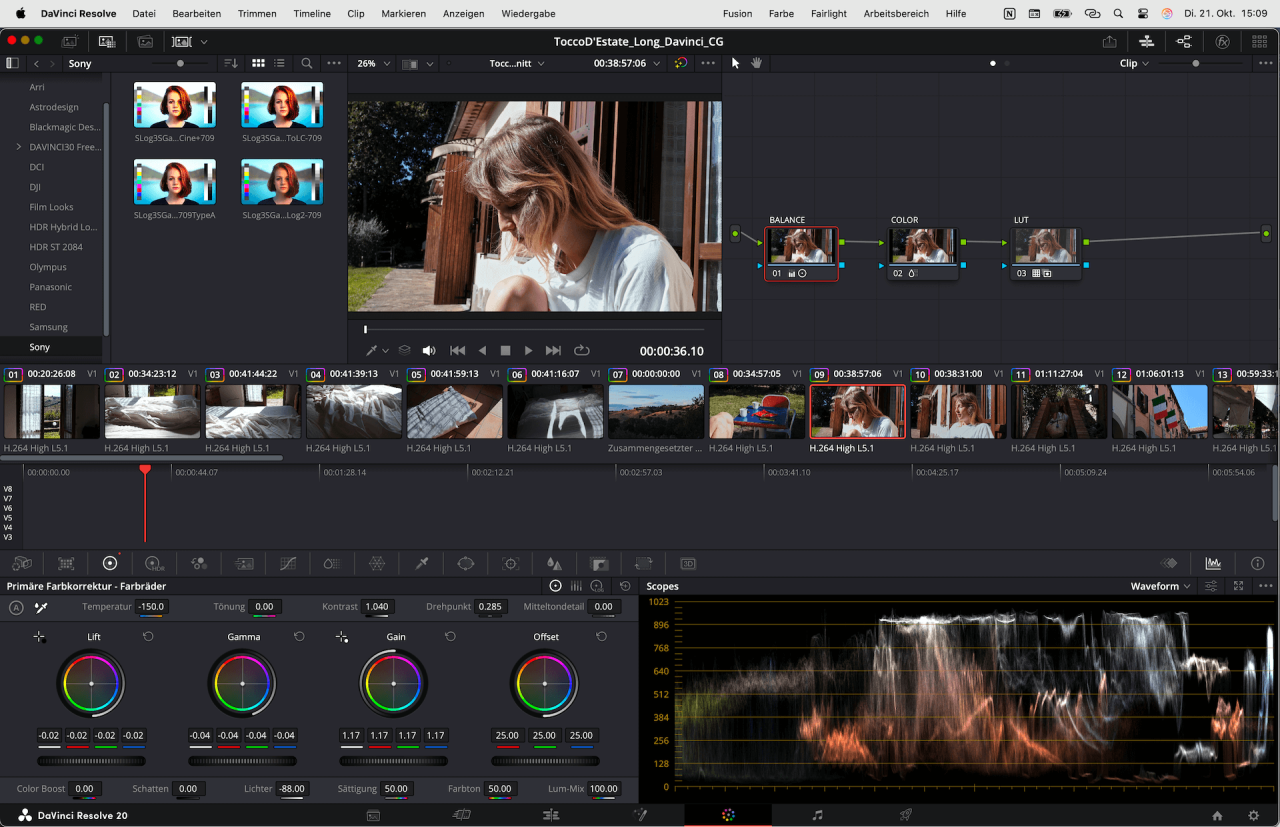Open the Curves palette

(288, 564)
